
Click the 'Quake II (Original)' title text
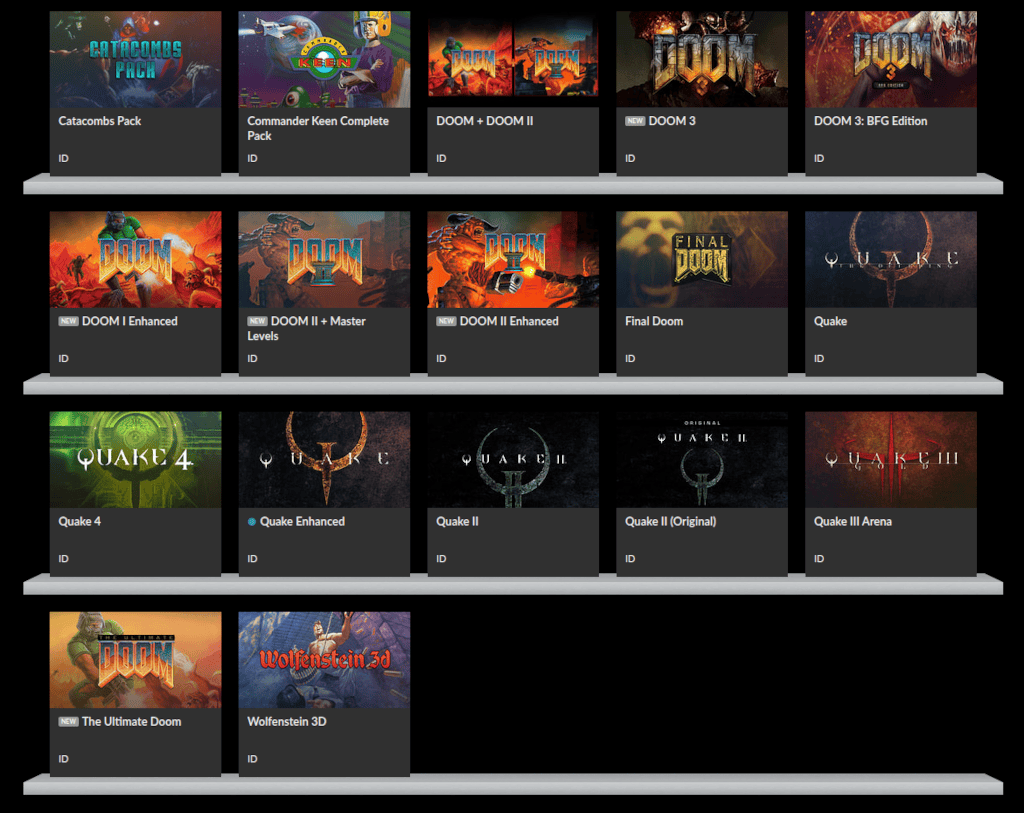pos(671,522)
